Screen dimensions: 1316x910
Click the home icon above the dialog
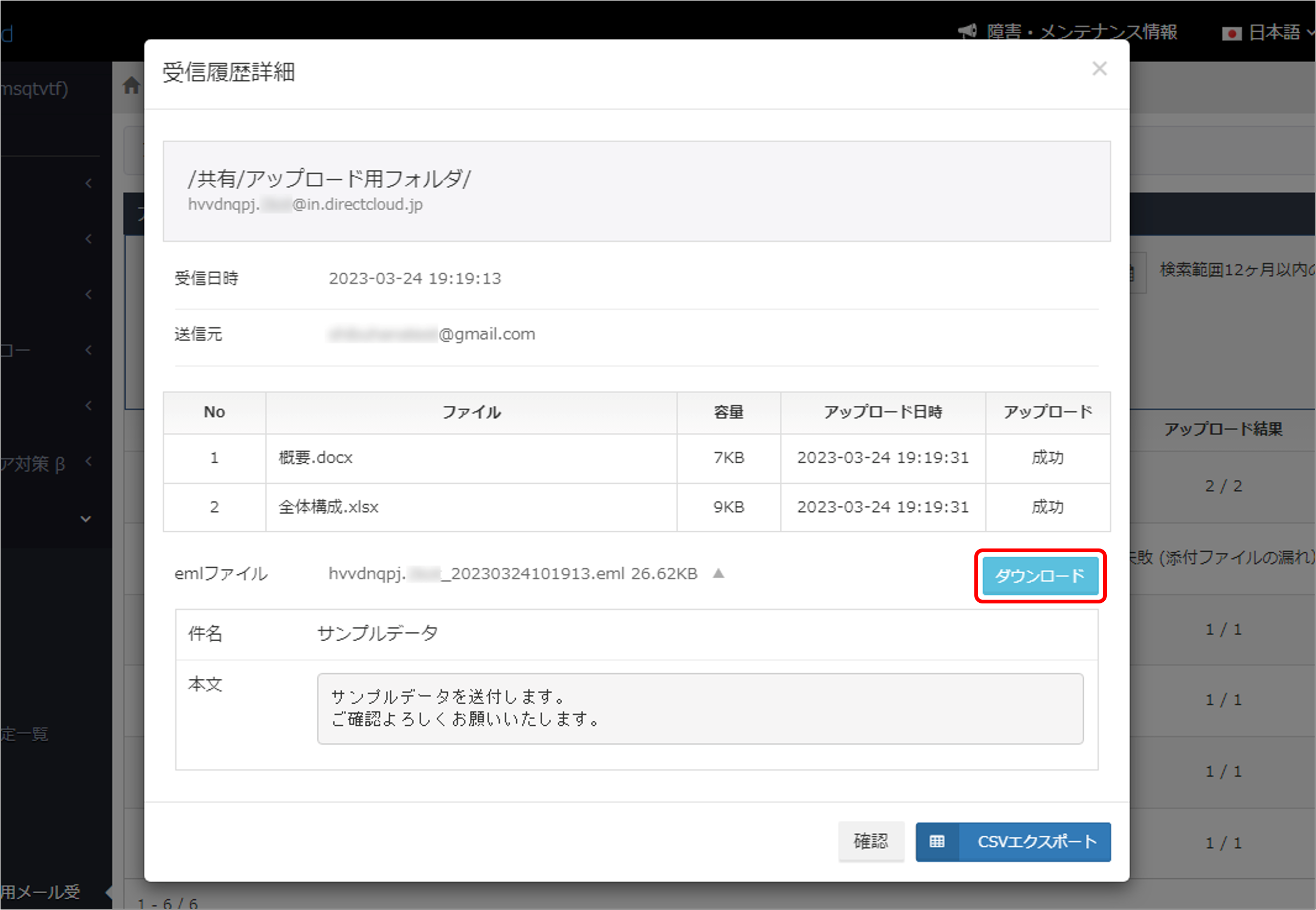click(x=131, y=87)
